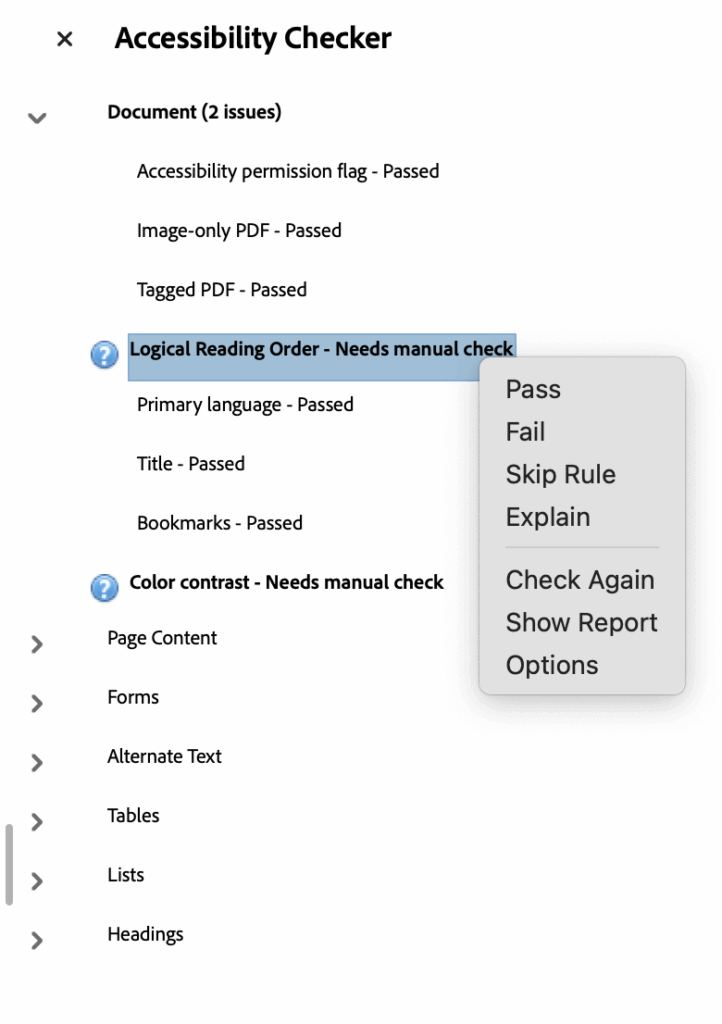Expand the Page Content section

click(x=36, y=643)
